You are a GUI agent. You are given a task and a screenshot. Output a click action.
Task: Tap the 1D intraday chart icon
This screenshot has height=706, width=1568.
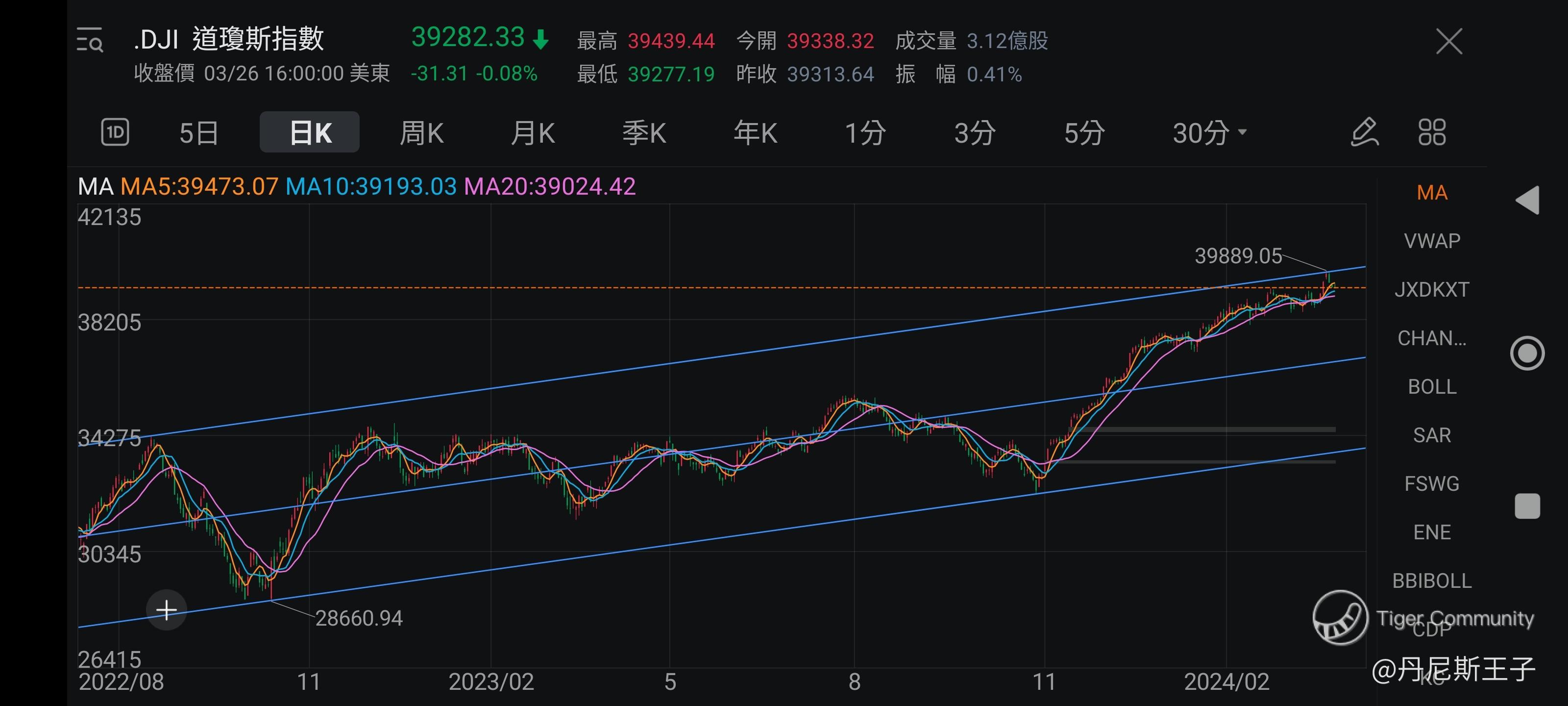[x=115, y=132]
